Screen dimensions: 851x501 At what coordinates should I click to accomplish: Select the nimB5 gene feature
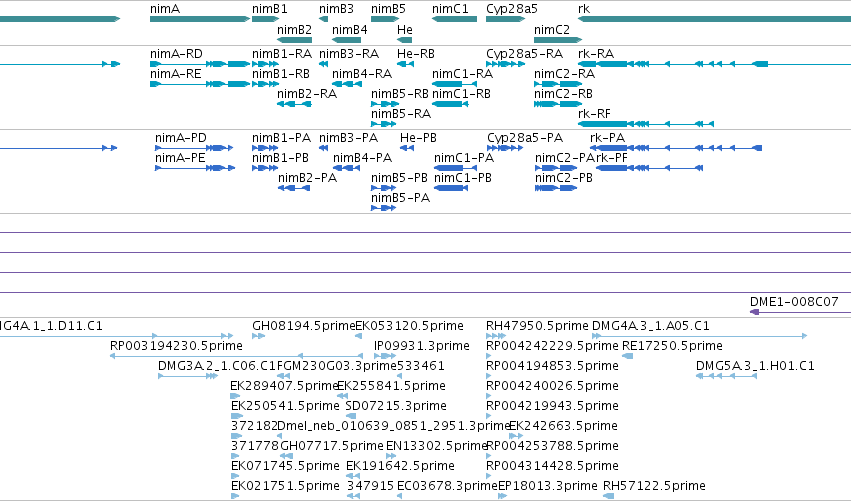[x=385, y=19]
